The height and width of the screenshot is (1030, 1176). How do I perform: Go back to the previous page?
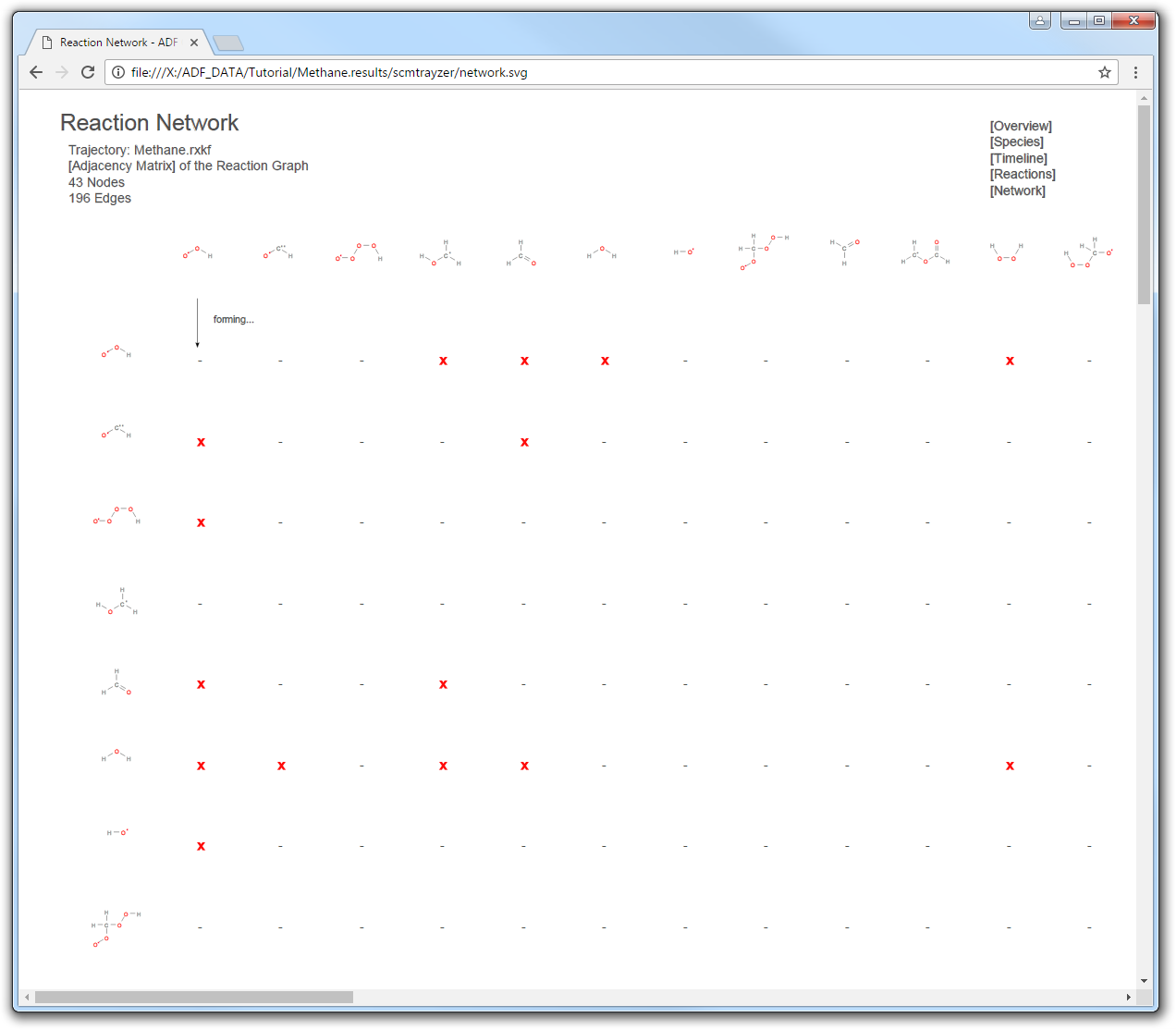(36, 72)
